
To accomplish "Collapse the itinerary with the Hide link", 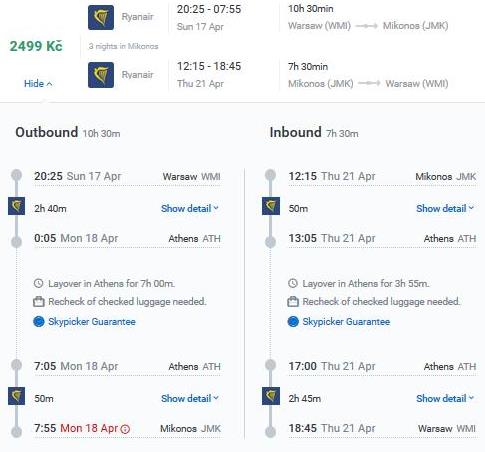I will (x=38, y=83).
